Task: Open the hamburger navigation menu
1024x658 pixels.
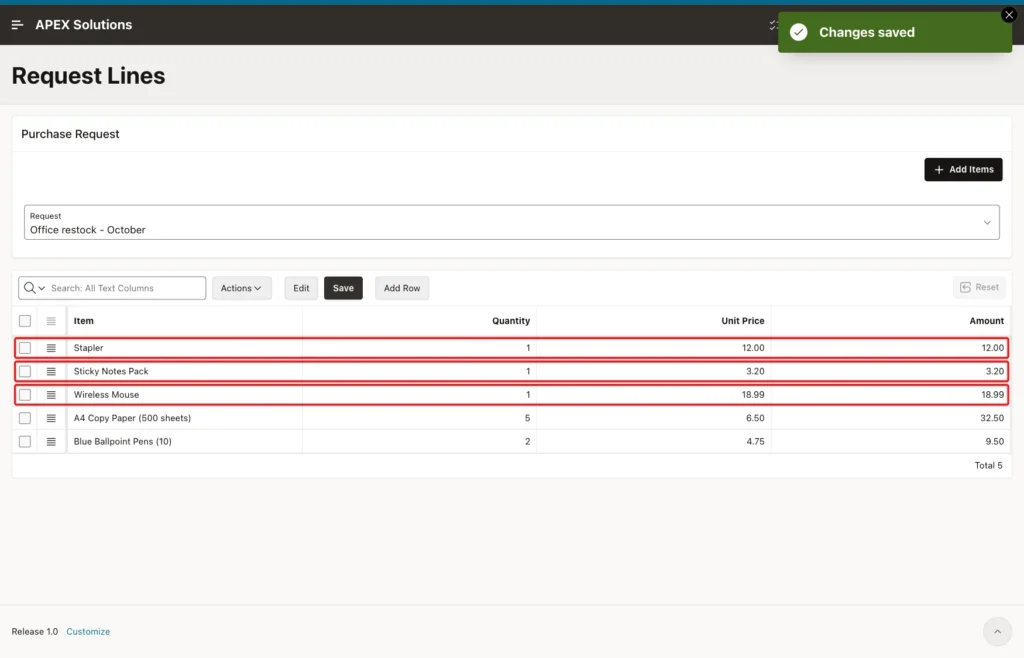Action: tap(18, 25)
